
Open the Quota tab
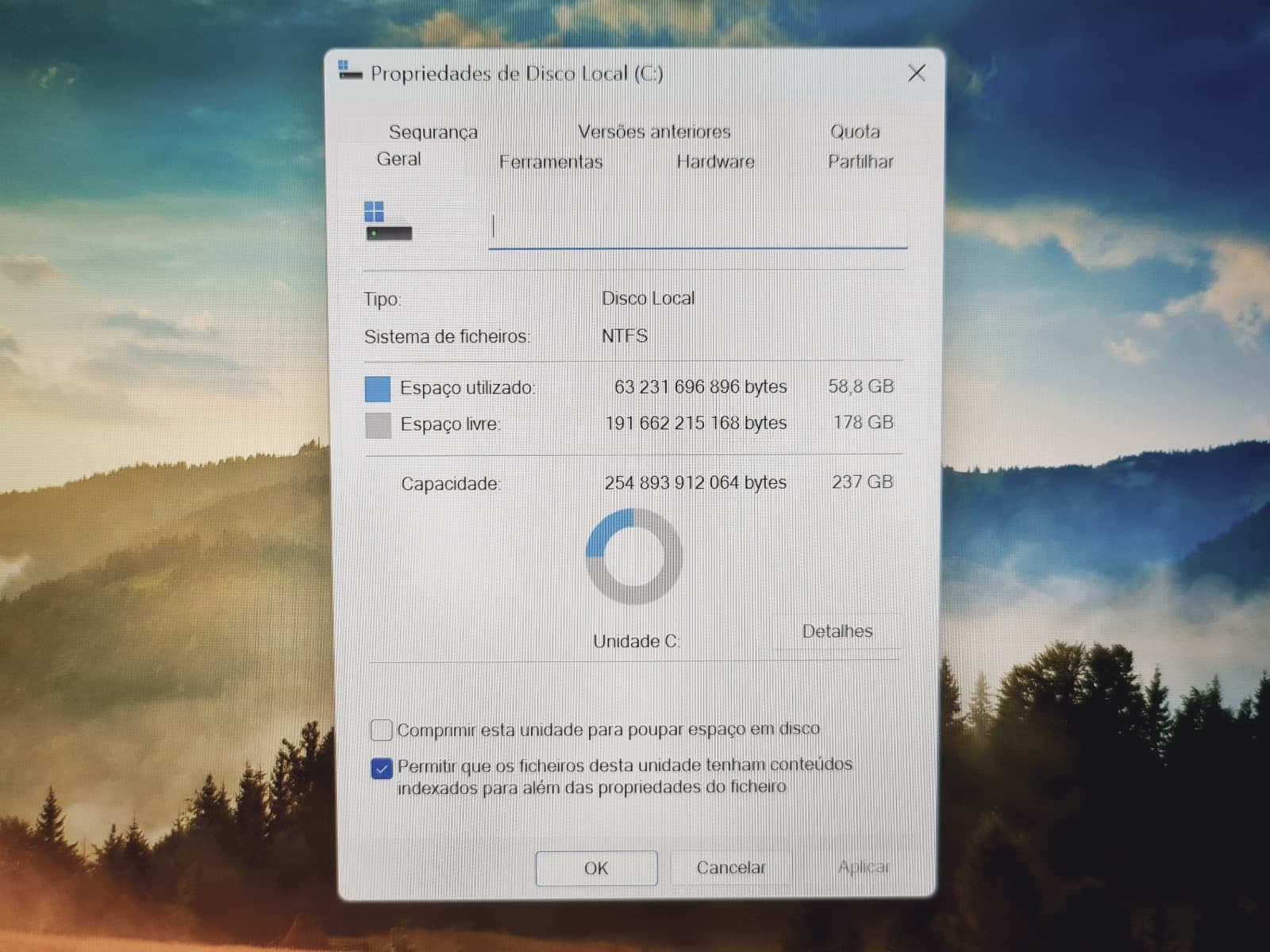(x=855, y=132)
